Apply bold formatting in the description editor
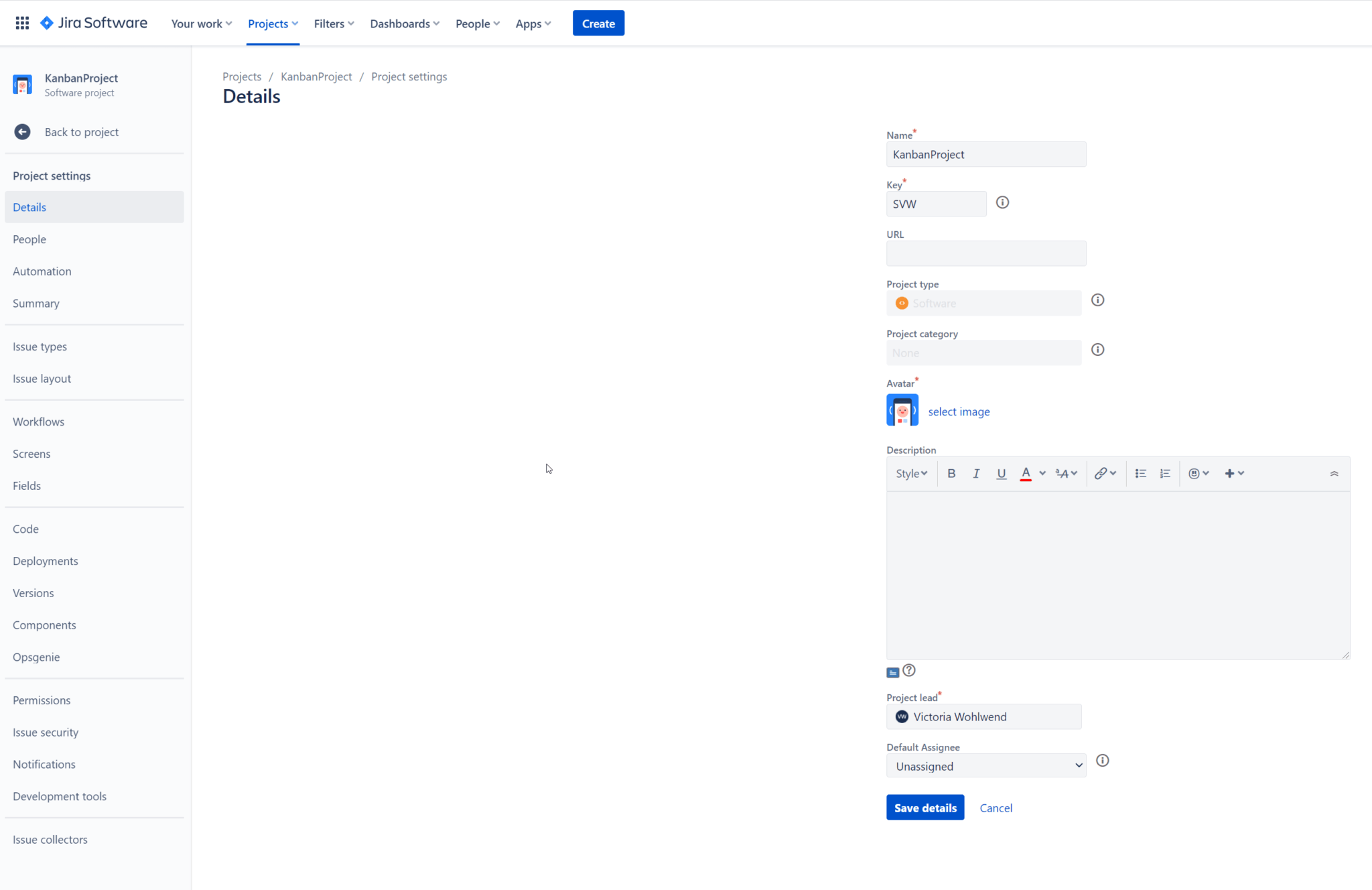 (951, 473)
